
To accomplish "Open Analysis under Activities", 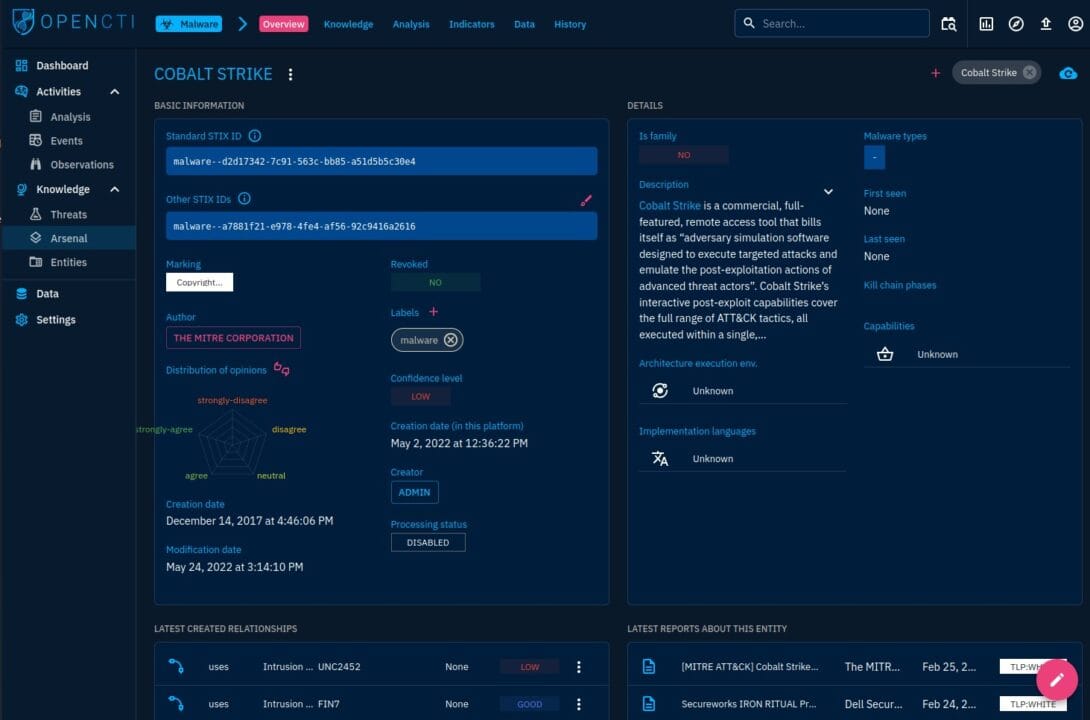I will [68, 117].
